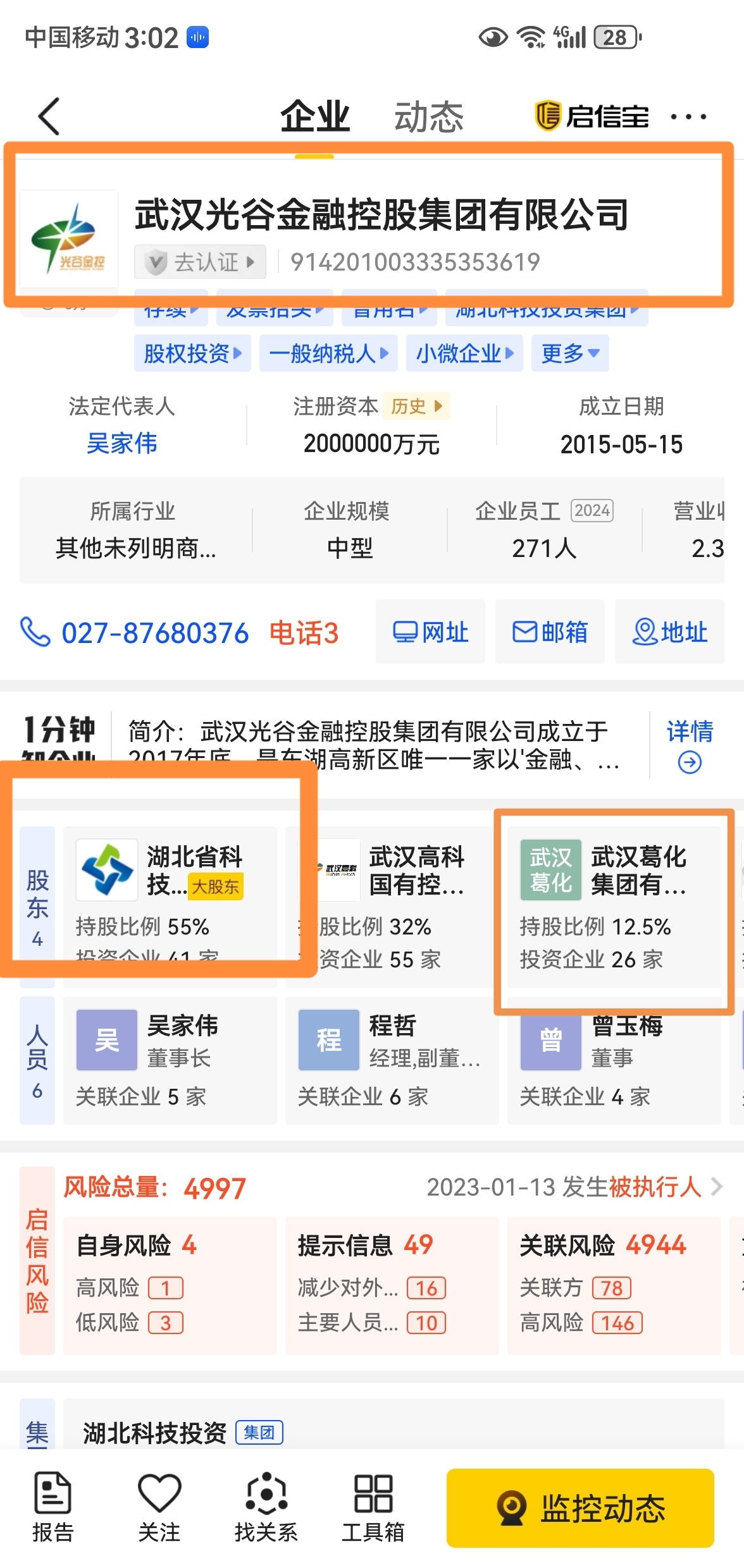744x1568 pixels.
Task: Tap 关联方 count badge 78
Action: click(612, 1288)
